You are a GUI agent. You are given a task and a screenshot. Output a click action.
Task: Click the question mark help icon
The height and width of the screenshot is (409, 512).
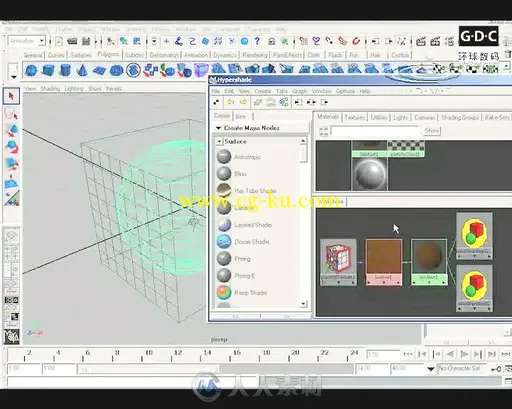257,41
